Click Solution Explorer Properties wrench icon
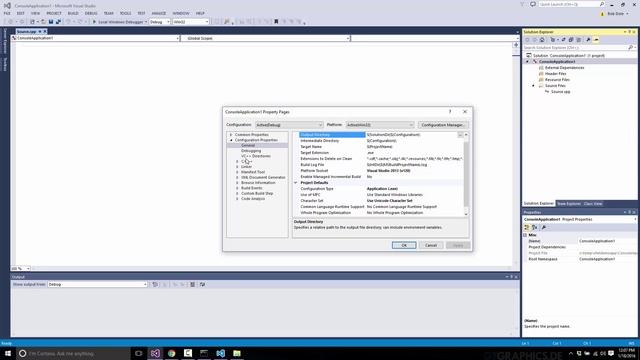Screen dimensions: 640x360 coord(588,40)
